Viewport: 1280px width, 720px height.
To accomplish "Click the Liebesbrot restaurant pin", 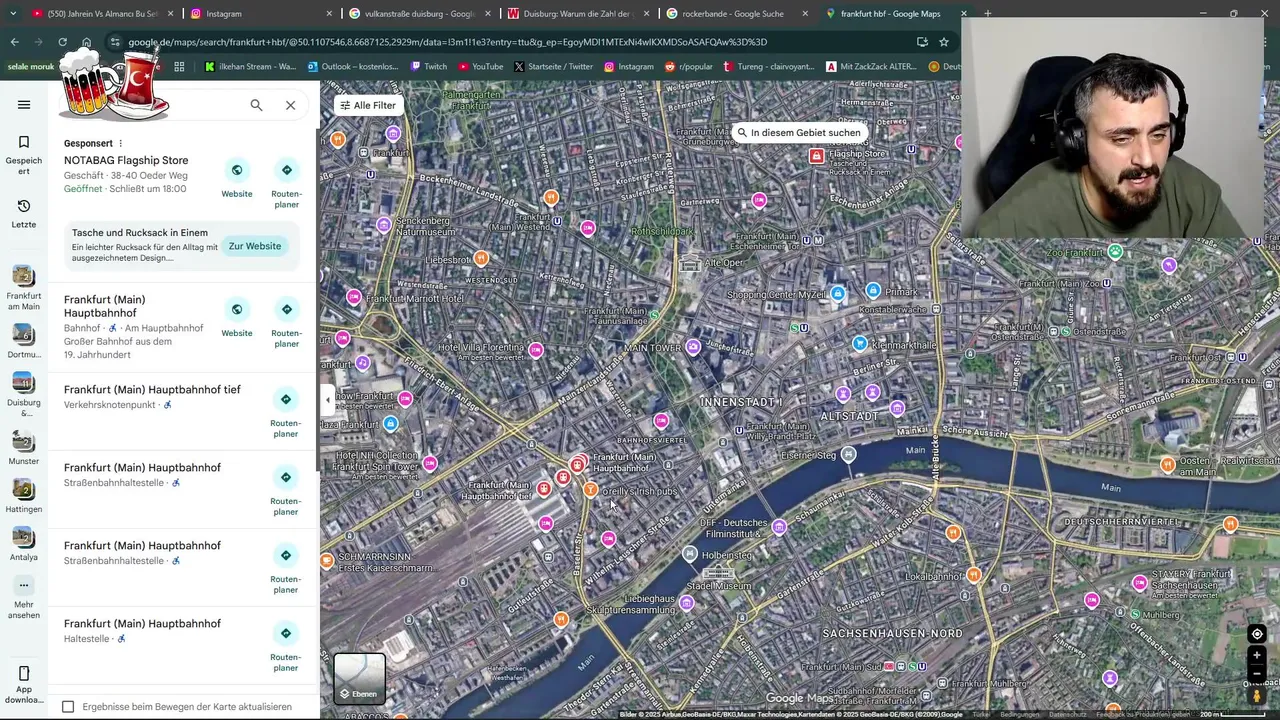I will click(x=481, y=258).
